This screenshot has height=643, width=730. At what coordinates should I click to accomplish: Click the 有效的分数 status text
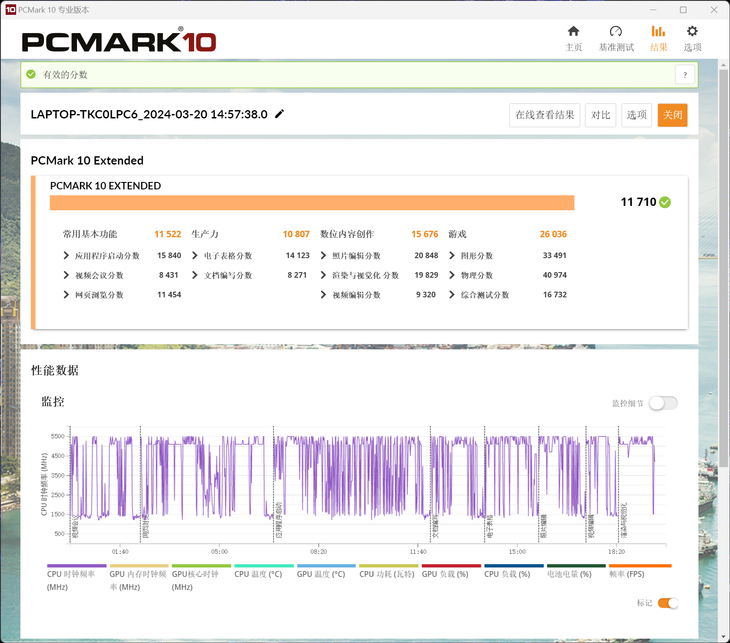[x=65, y=74]
